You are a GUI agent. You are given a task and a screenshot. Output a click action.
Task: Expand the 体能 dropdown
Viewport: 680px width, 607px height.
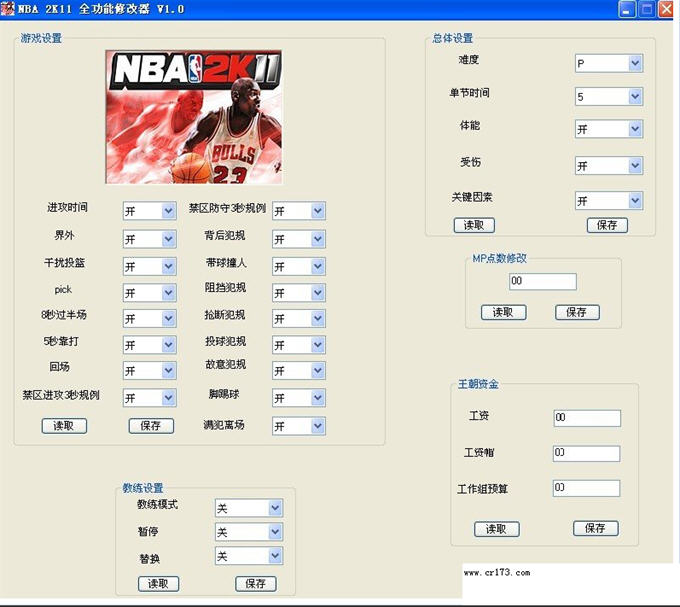click(609, 129)
